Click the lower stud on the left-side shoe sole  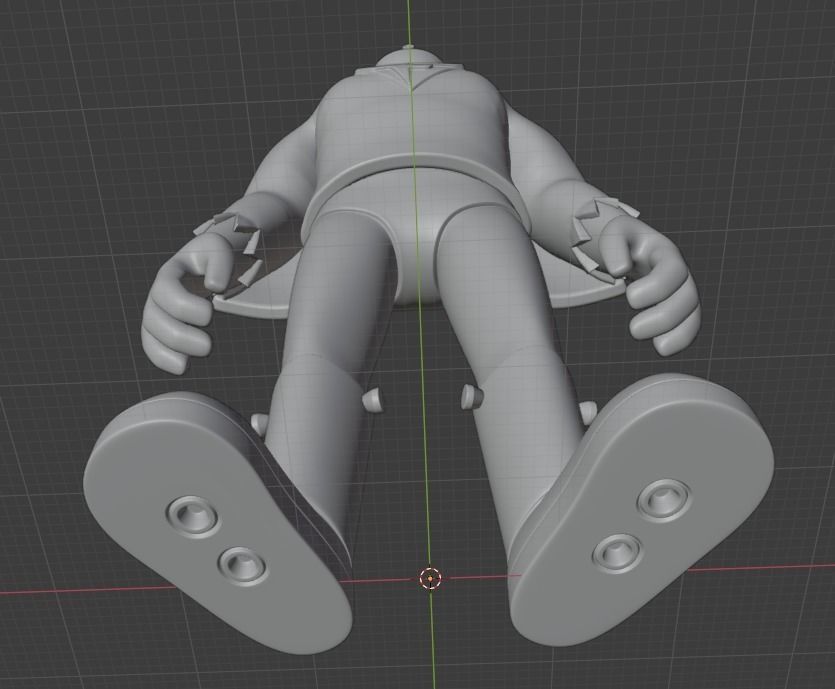(x=242, y=565)
